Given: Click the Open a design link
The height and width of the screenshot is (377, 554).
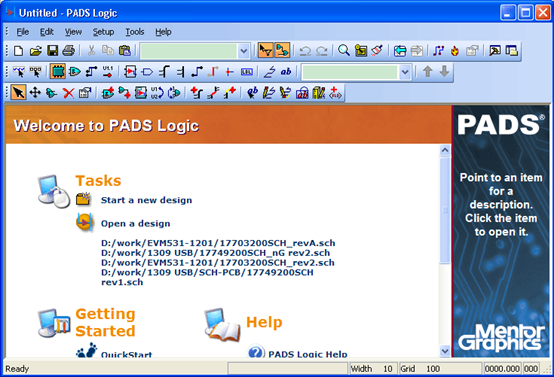Looking at the screenshot, I should click(136, 224).
